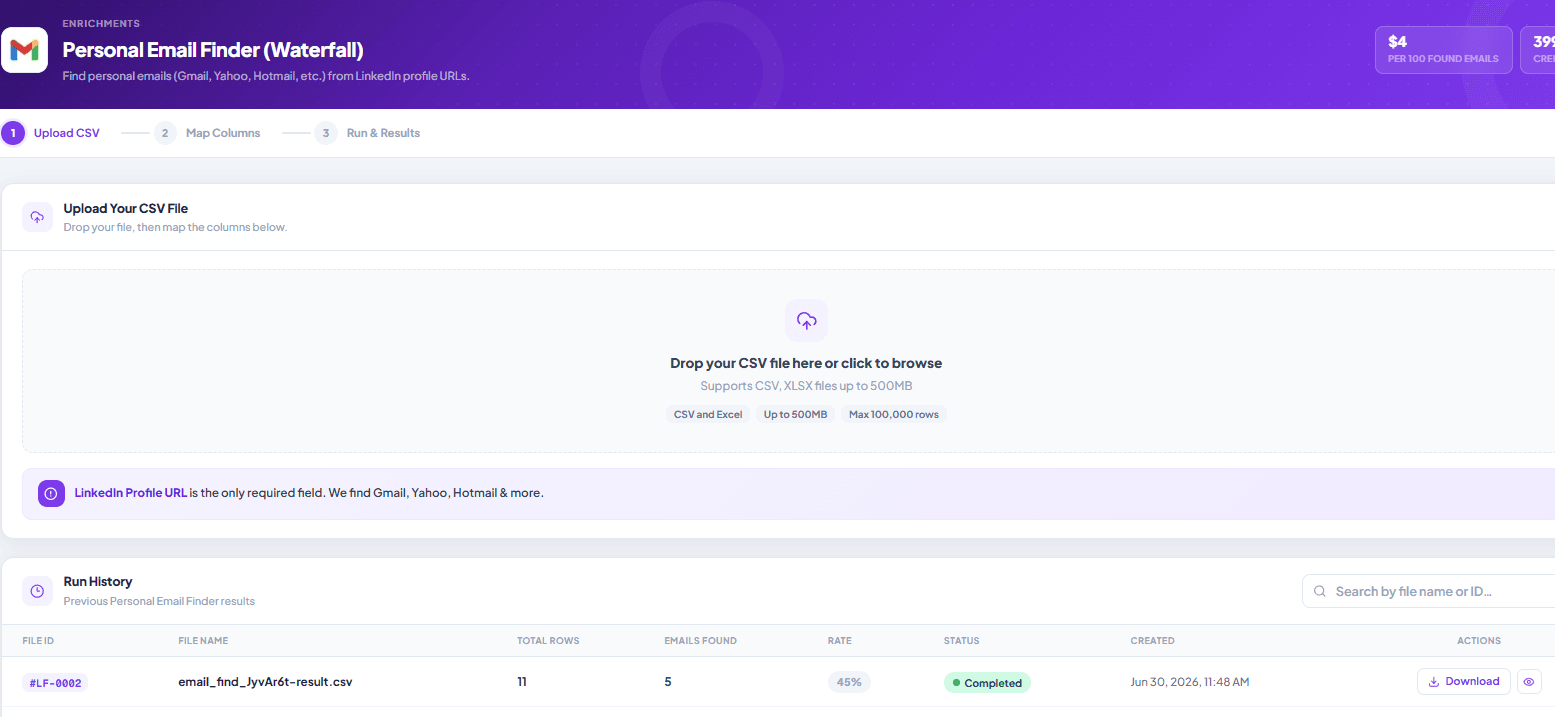Image resolution: width=1555 pixels, height=717 pixels.
Task: Click the #LF-0002 file ID badge
Action: [x=55, y=683]
